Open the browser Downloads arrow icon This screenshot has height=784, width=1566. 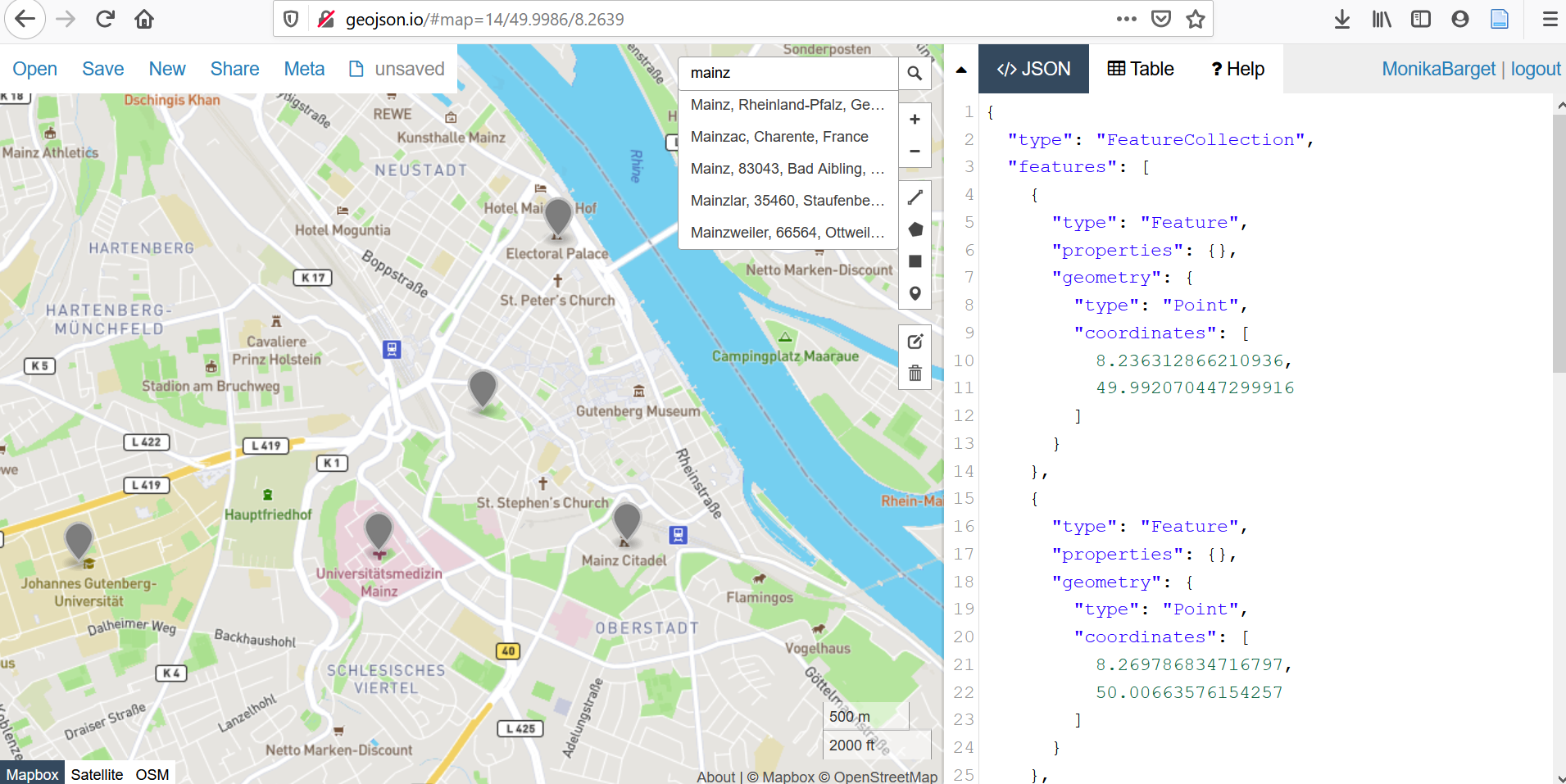[x=1342, y=19]
